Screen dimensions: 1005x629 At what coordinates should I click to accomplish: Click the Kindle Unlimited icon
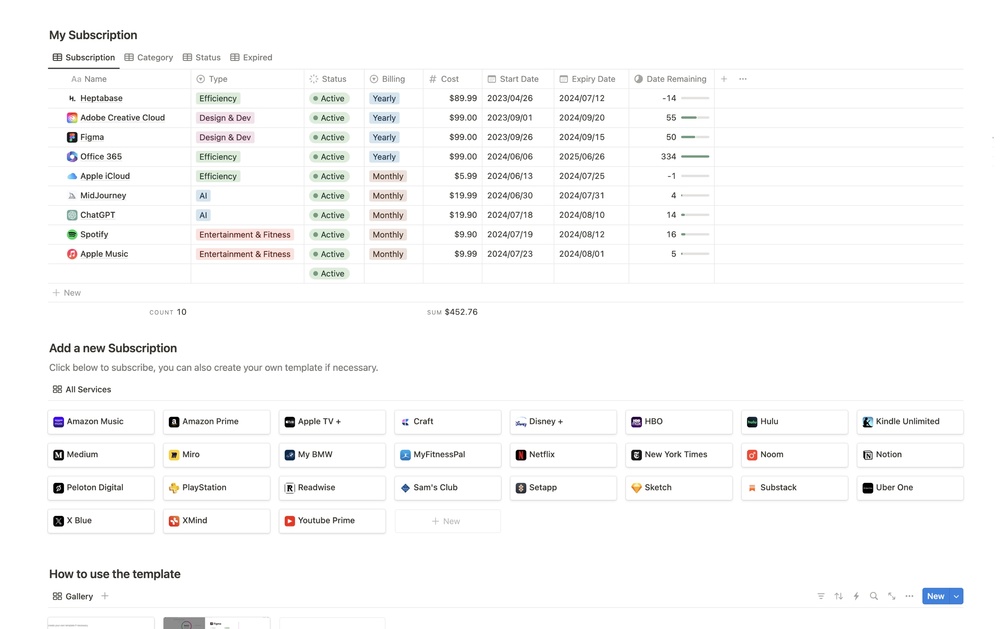point(868,422)
